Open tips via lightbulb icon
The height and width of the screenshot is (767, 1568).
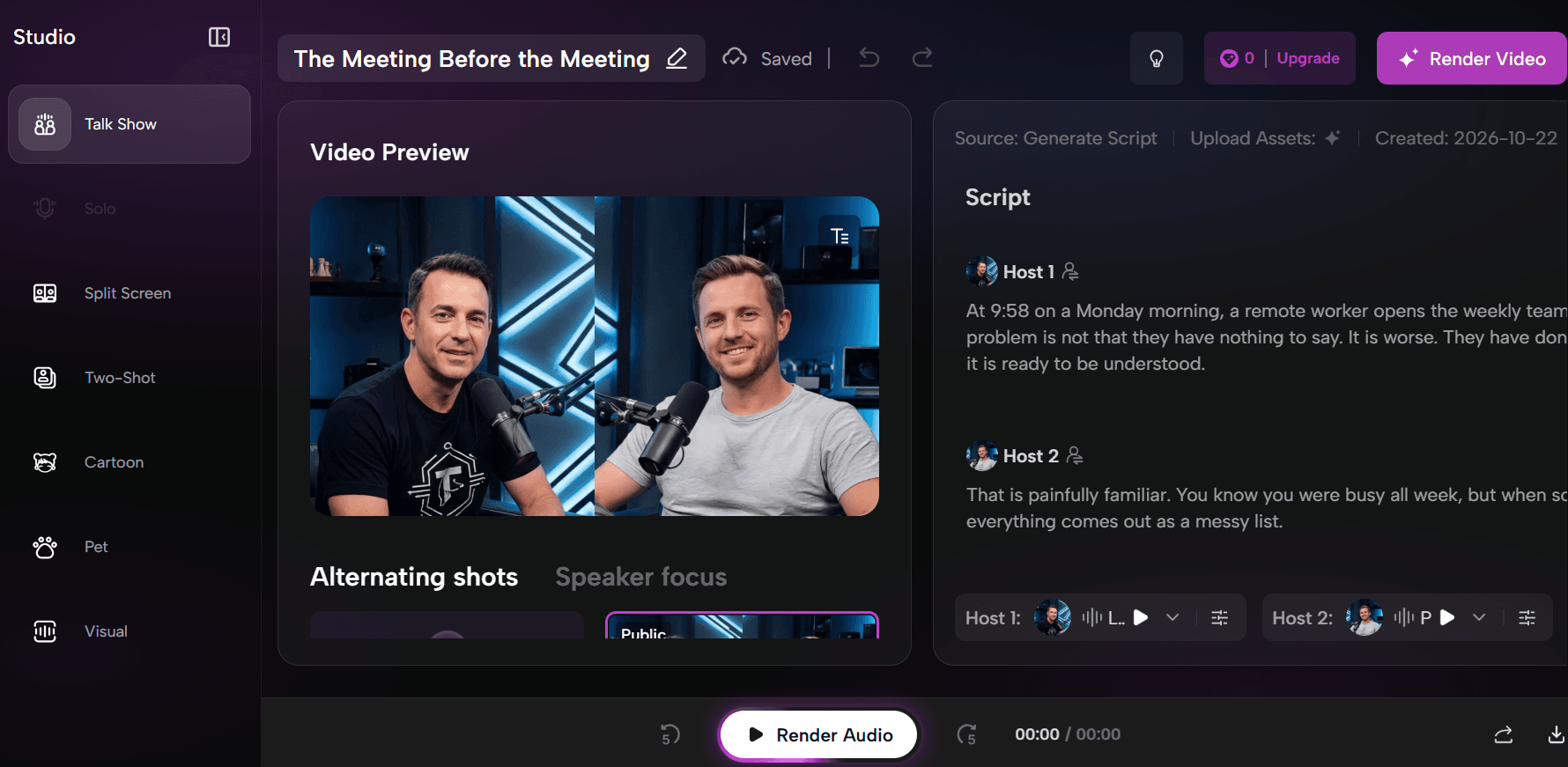[x=1157, y=58]
